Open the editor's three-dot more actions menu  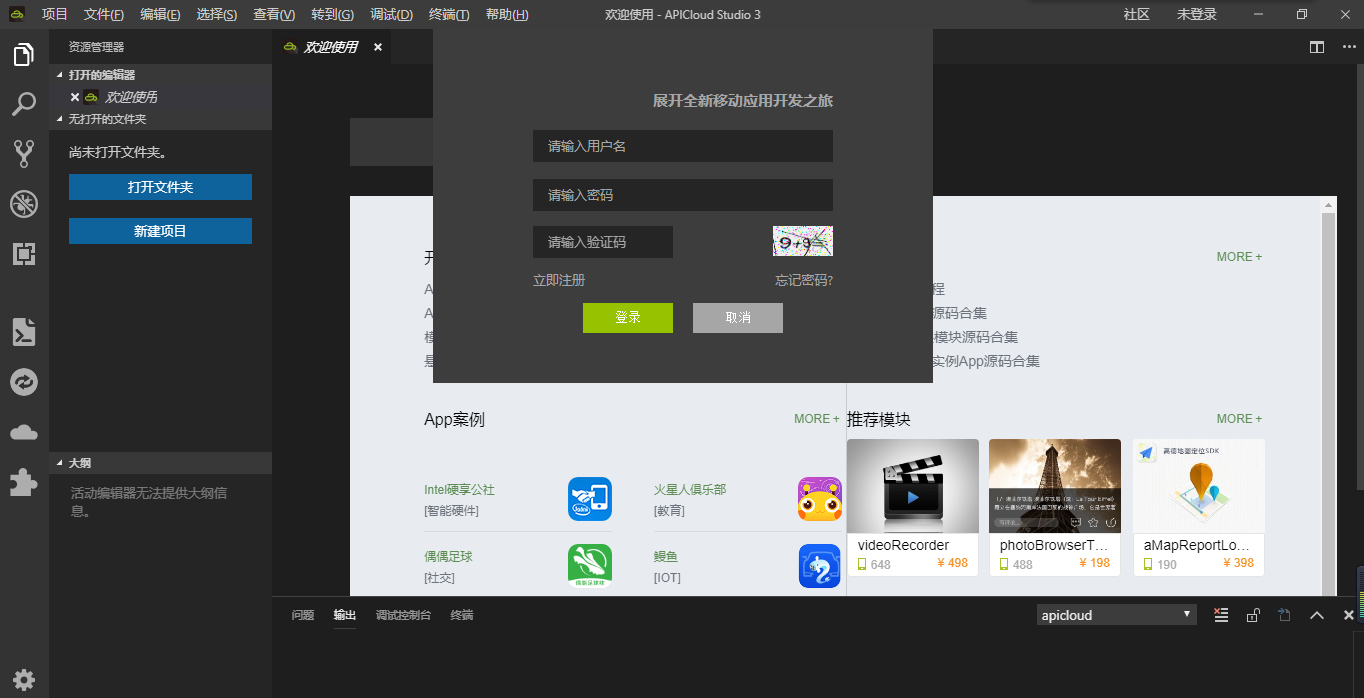pyautogui.click(x=1347, y=47)
